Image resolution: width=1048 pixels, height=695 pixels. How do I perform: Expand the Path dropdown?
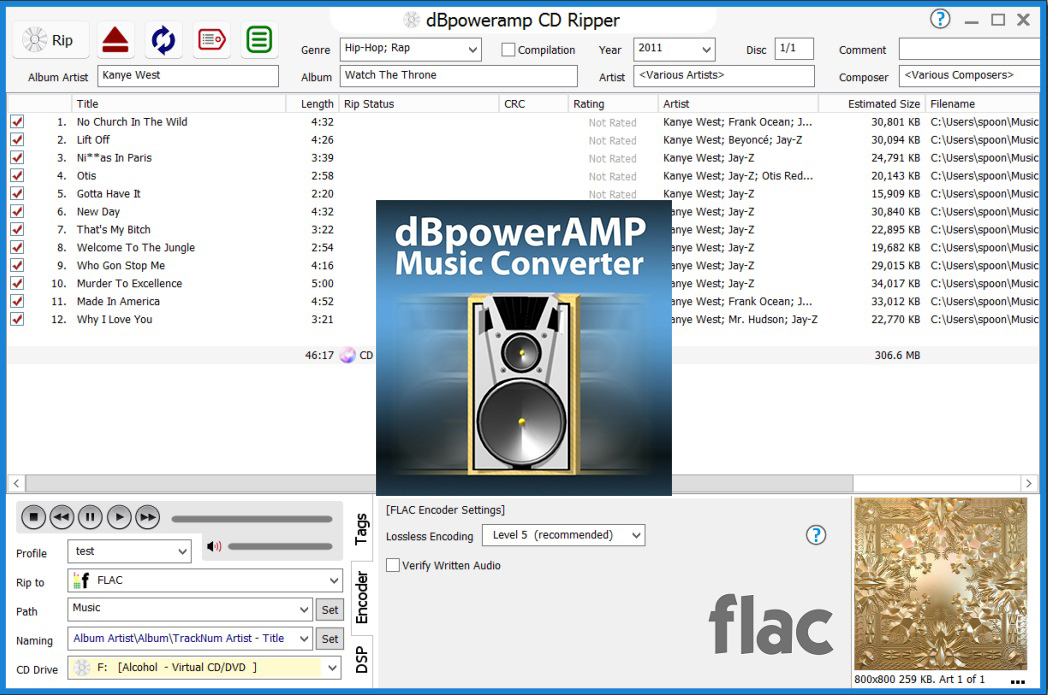tap(304, 609)
